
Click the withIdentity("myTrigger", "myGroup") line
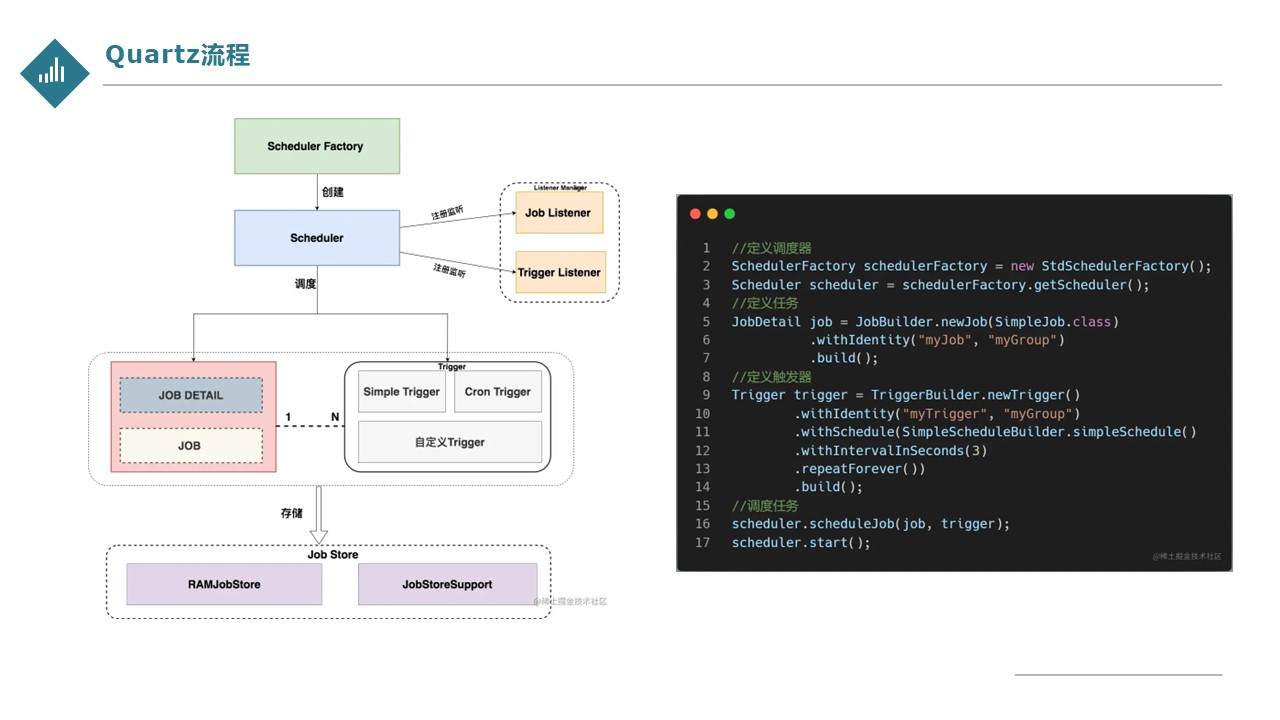[937, 414]
